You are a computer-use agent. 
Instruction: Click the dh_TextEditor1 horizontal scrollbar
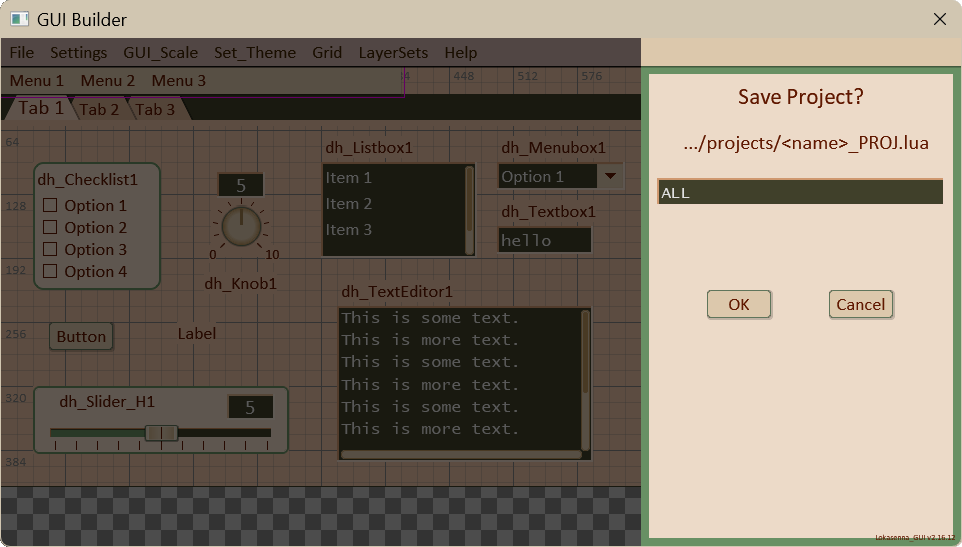click(461, 454)
